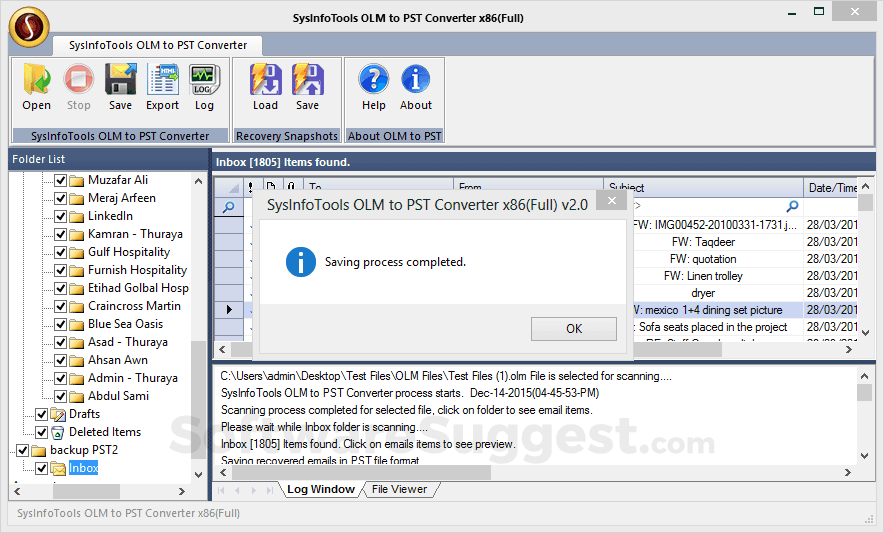Click the current row arrow indicator in grid
Screen dimensions: 884x533
tap(229, 310)
